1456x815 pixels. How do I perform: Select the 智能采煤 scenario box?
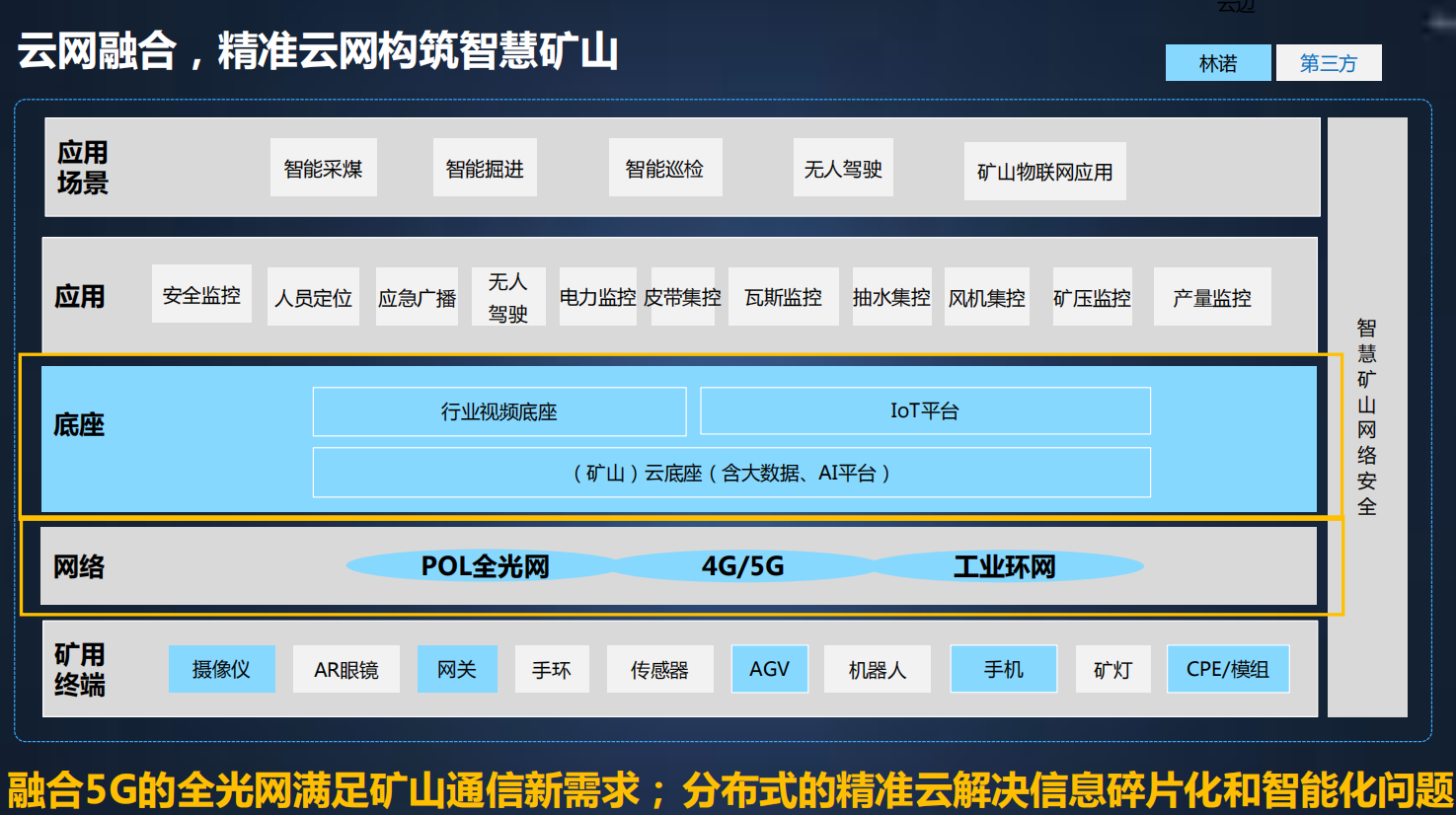pyautogui.click(x=323, y=169)
